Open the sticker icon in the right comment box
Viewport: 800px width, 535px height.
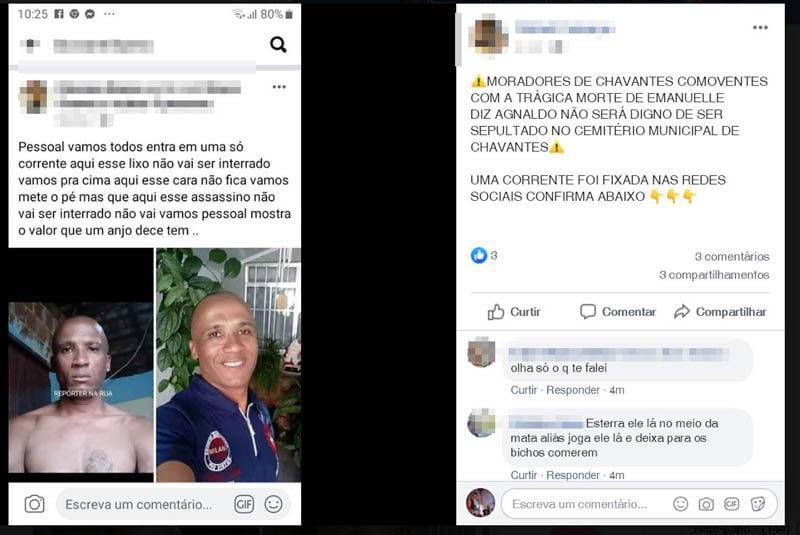pos(758,504)
